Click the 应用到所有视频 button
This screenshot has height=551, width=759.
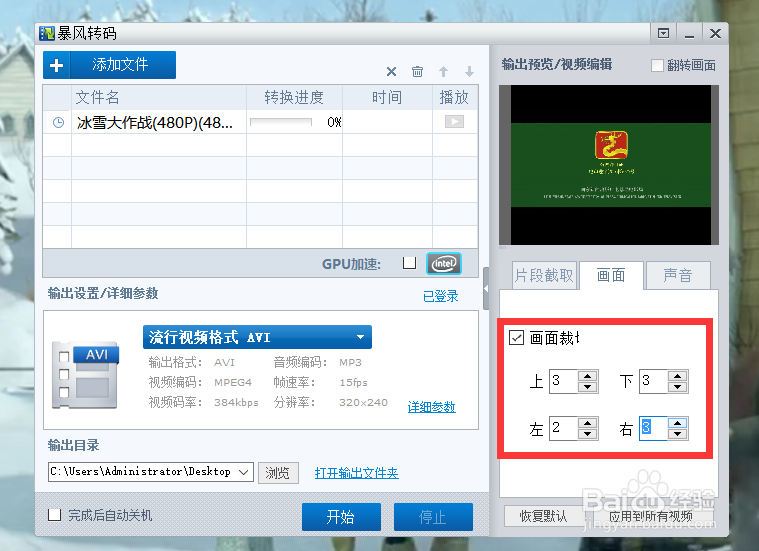pos(651,517)
